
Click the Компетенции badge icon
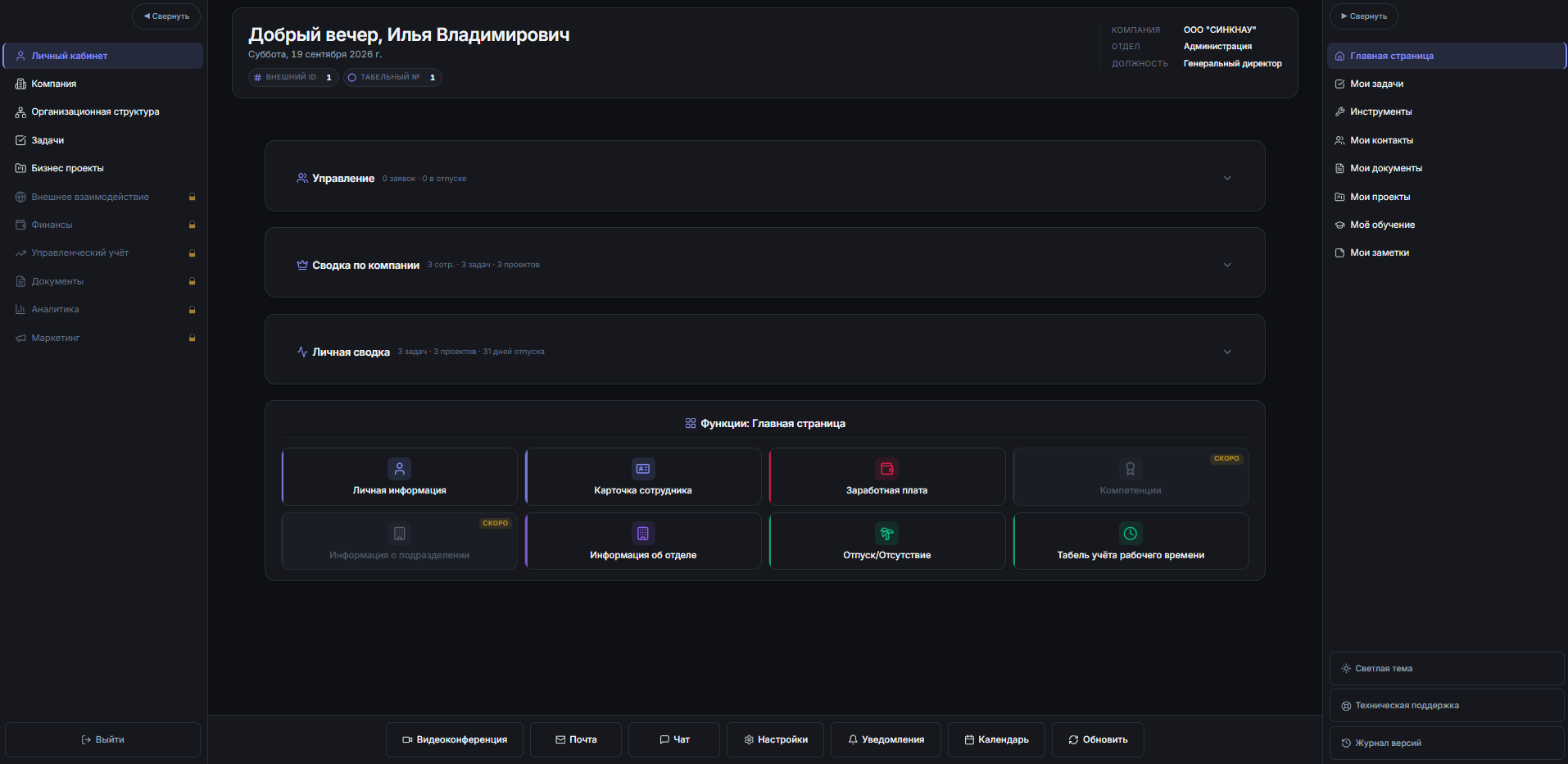[x=1131, y=469]
